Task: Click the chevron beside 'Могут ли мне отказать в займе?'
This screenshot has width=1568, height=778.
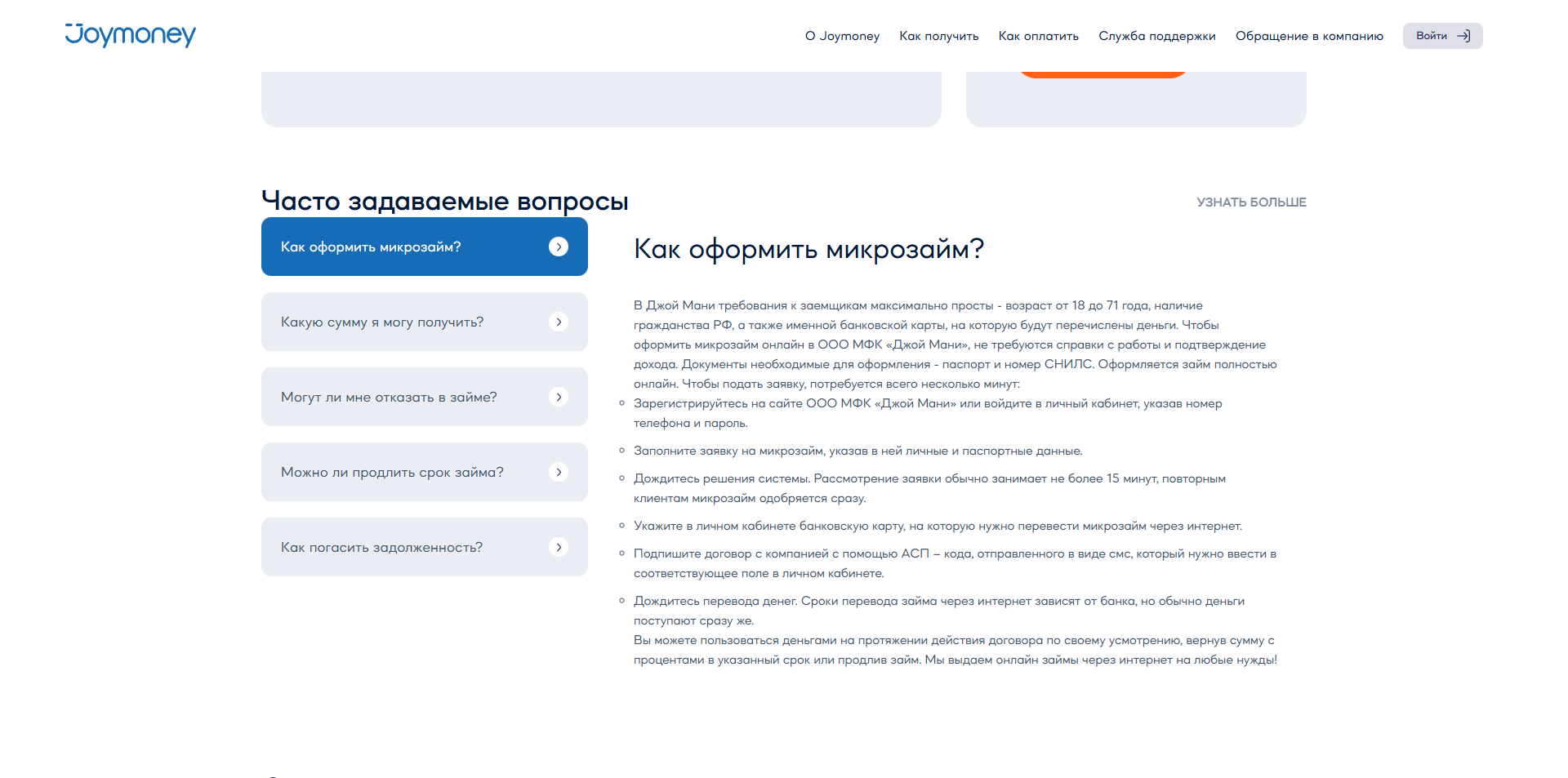Action: pyautogui.click(x=559, y=397)
